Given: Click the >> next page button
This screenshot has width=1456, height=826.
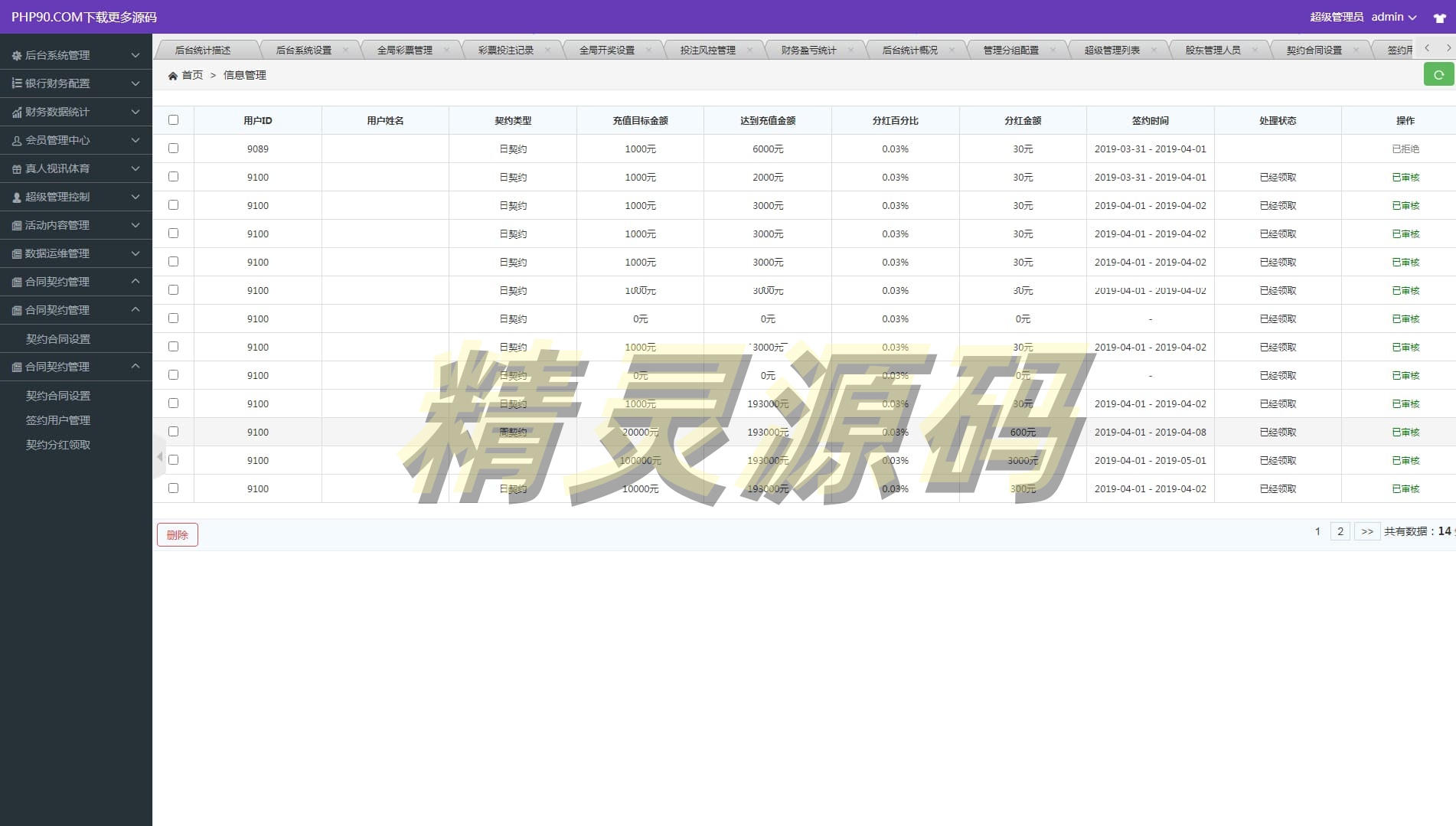Looking at the screenshot, I should pos(1367,531).
